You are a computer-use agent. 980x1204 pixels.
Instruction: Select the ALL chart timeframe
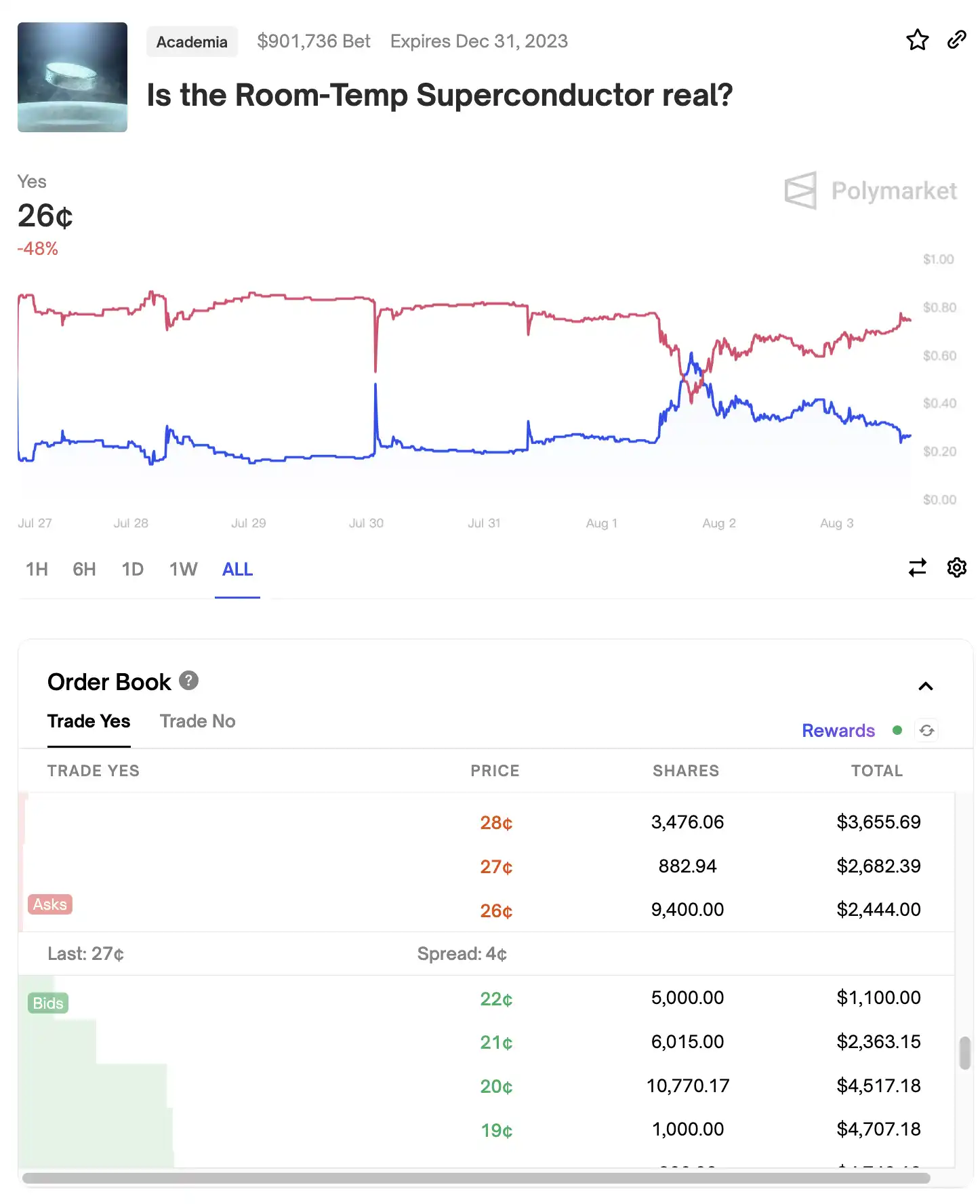[237, 569]
